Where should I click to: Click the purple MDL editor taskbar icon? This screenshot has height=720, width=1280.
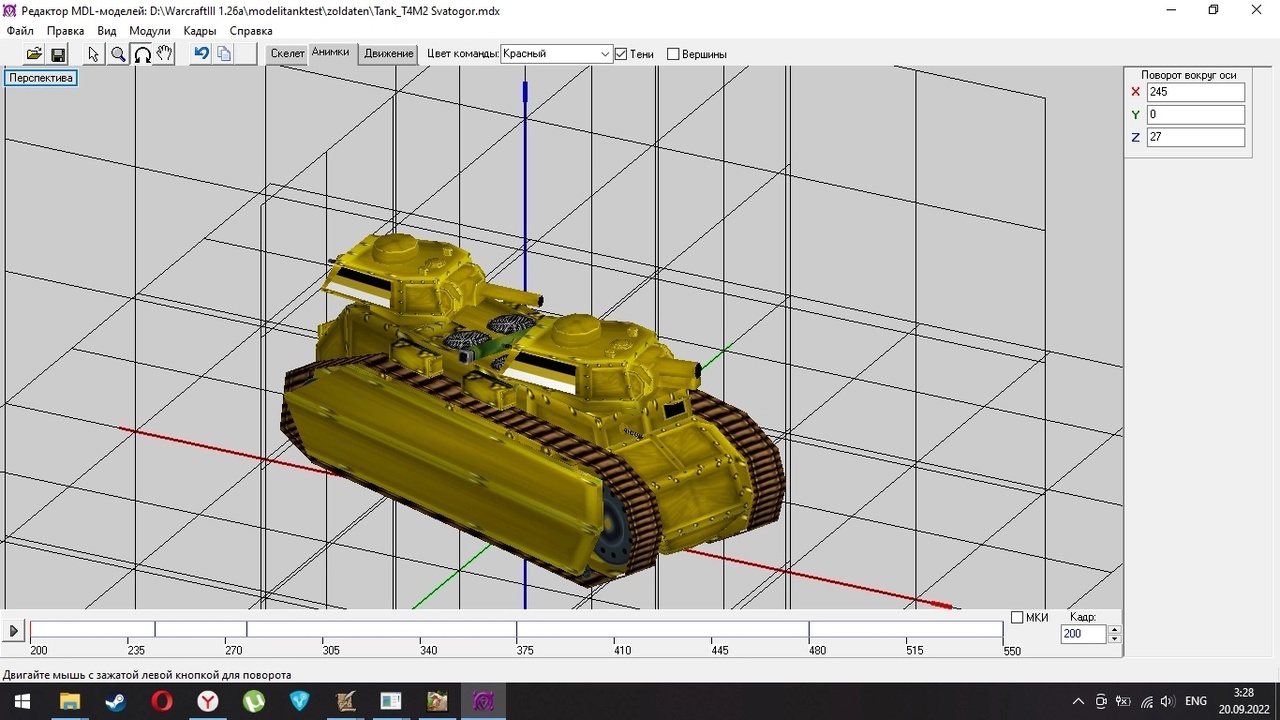point(483,701)
